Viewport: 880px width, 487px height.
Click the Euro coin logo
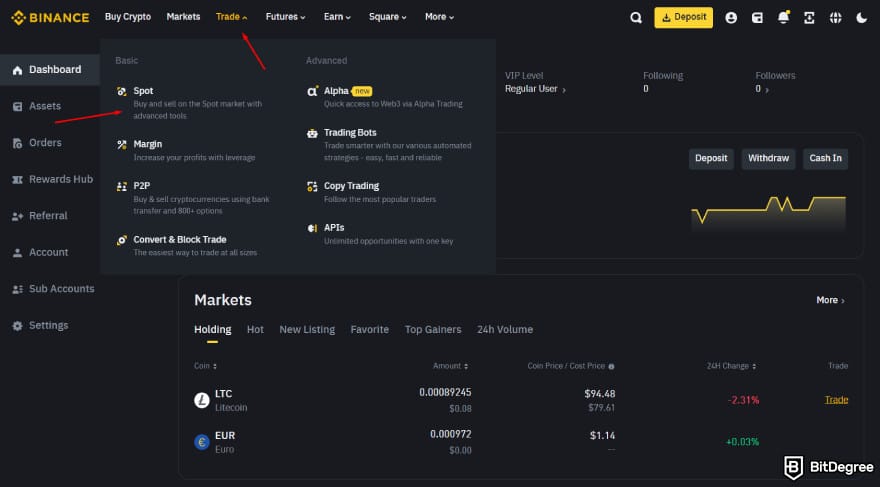(201, 442)
